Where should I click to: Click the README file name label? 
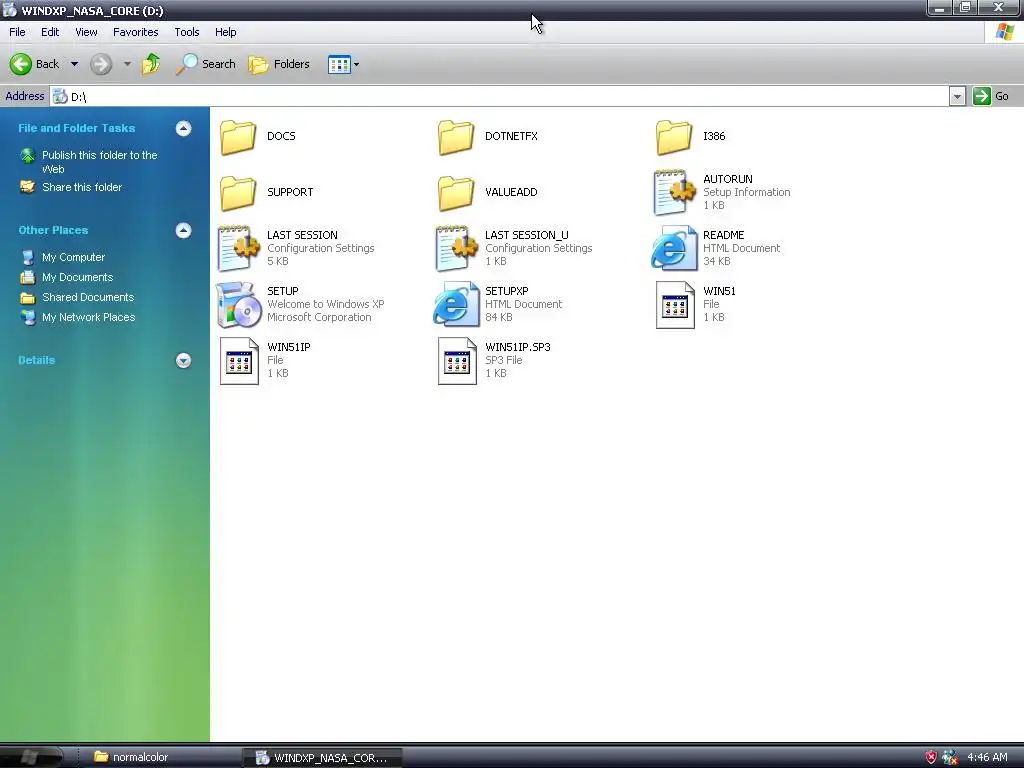click(x=724, y=235)
